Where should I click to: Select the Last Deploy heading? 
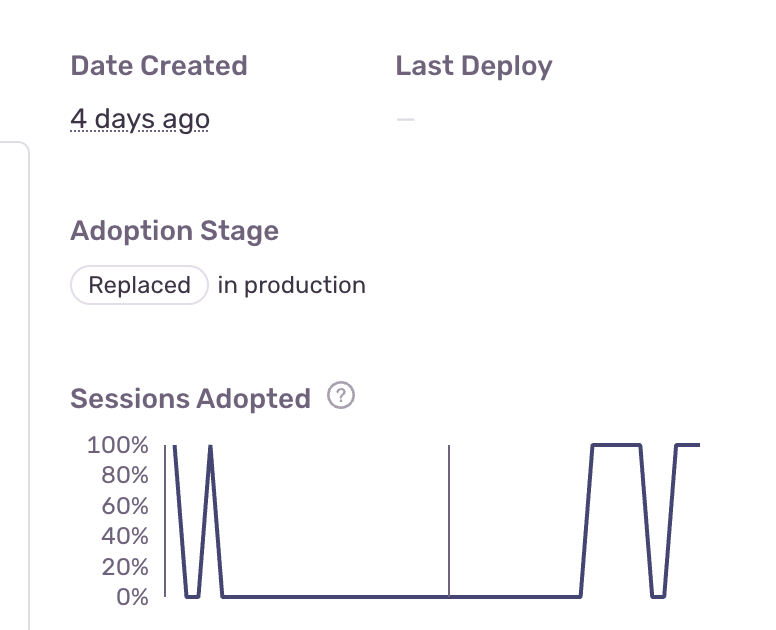point(474,66)
